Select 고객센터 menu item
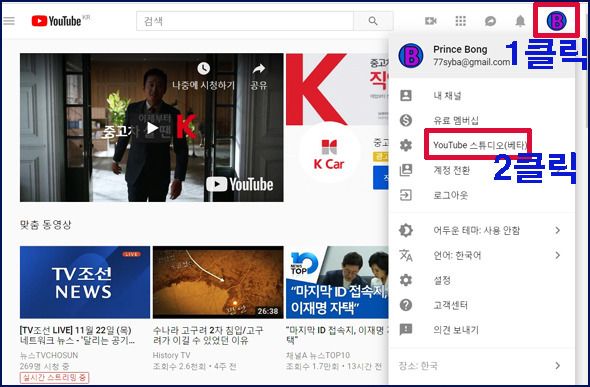The height and width of the screenshot is (387, 590). pos(482,305)
